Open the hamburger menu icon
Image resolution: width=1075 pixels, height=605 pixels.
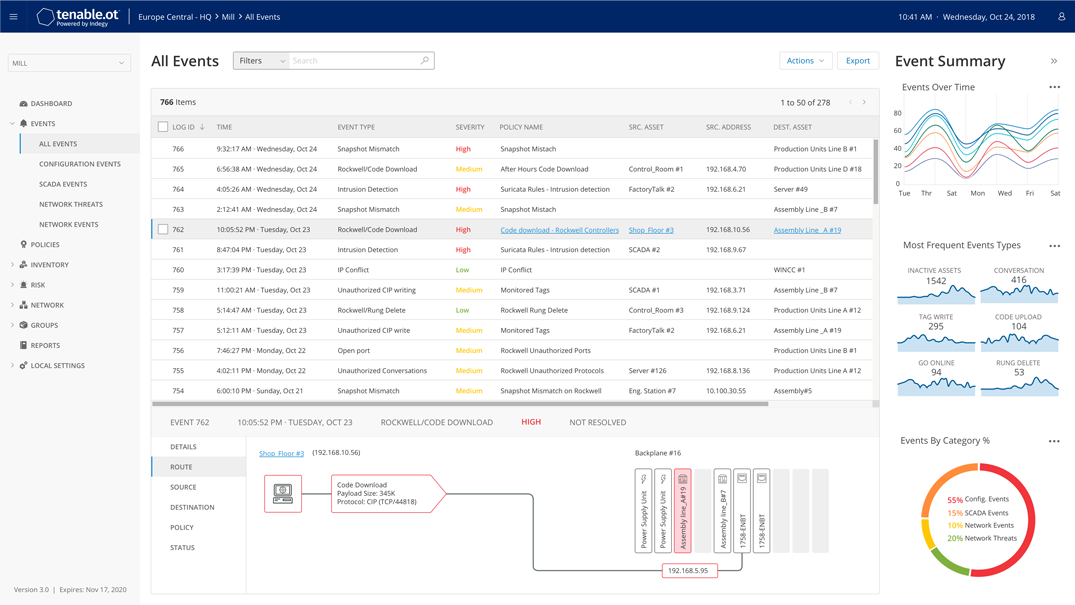click(13, 16)
